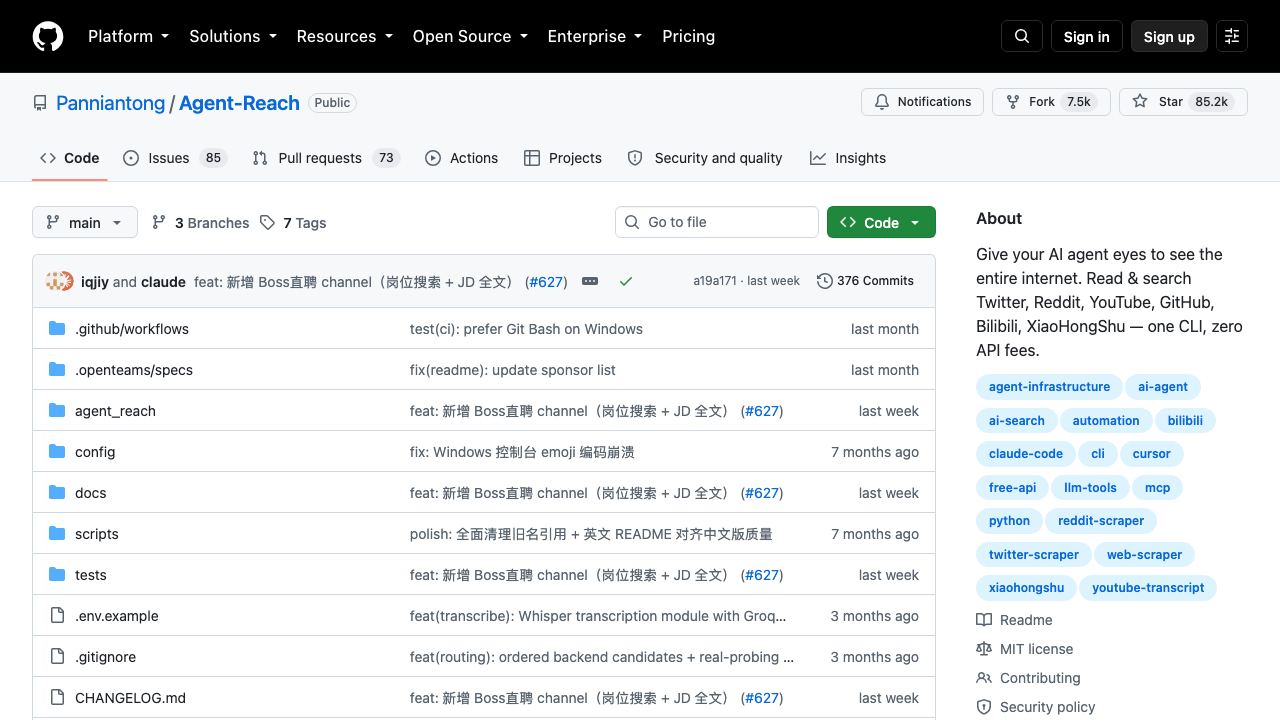Open the config folder
The image size is (1280, 720).
[95, 452]
